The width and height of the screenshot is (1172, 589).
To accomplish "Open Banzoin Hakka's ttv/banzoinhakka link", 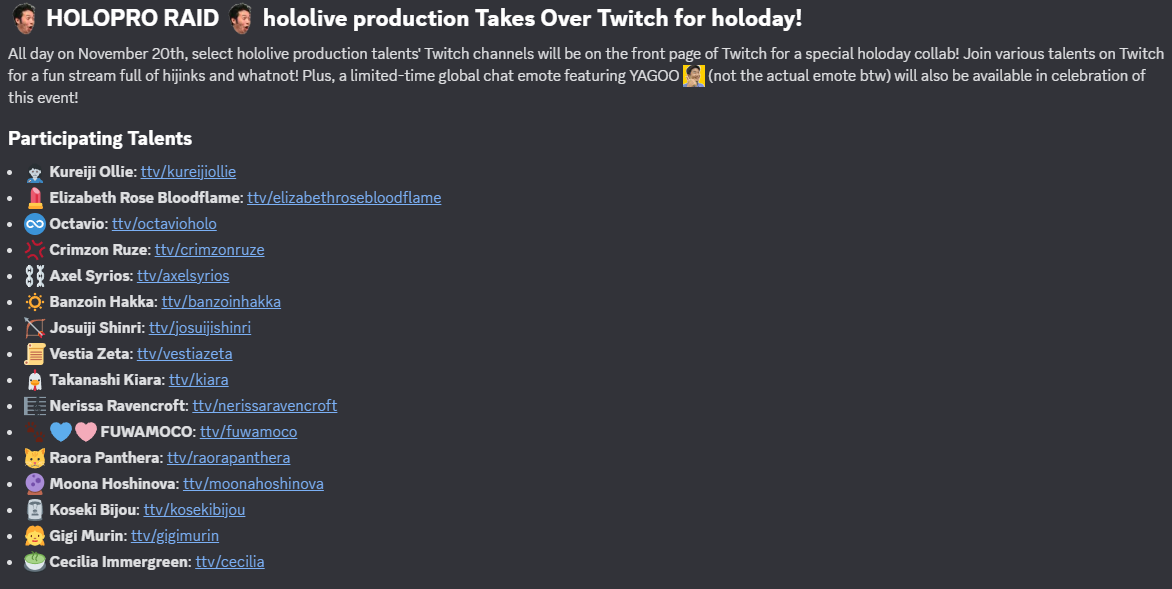I will tap(221, 302).
